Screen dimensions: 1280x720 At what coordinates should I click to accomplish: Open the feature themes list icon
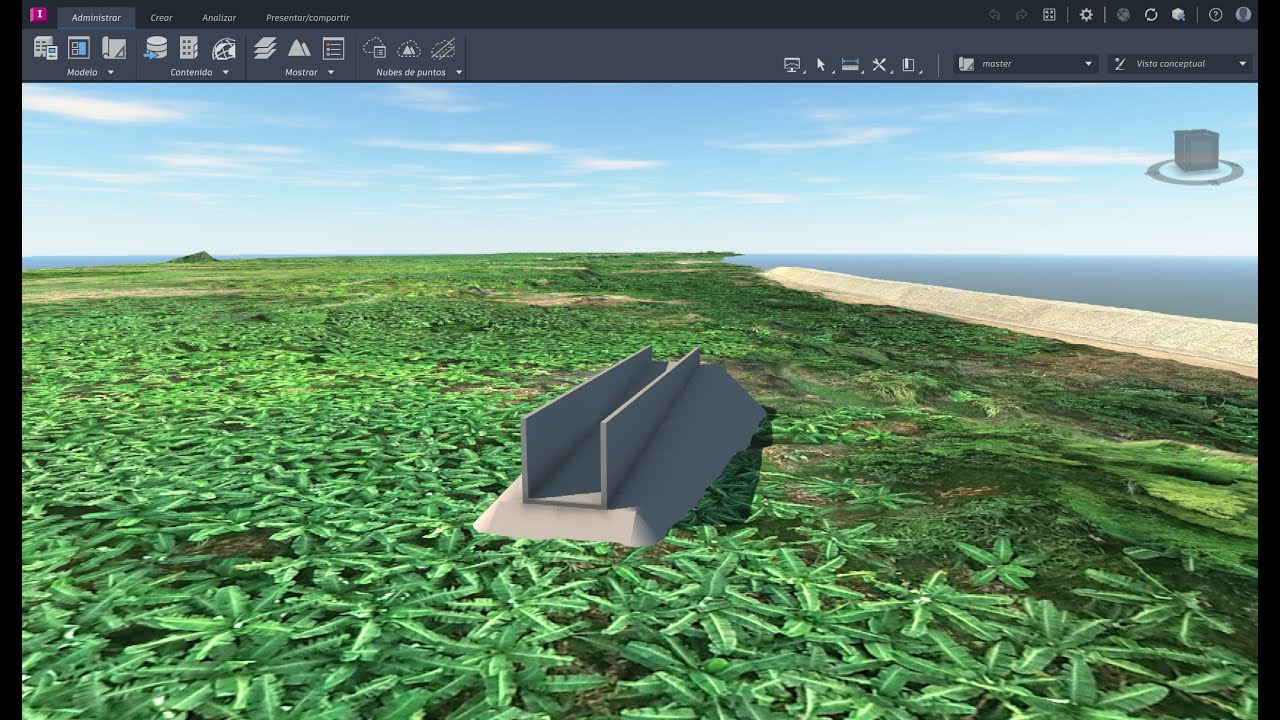coord(333,48)
